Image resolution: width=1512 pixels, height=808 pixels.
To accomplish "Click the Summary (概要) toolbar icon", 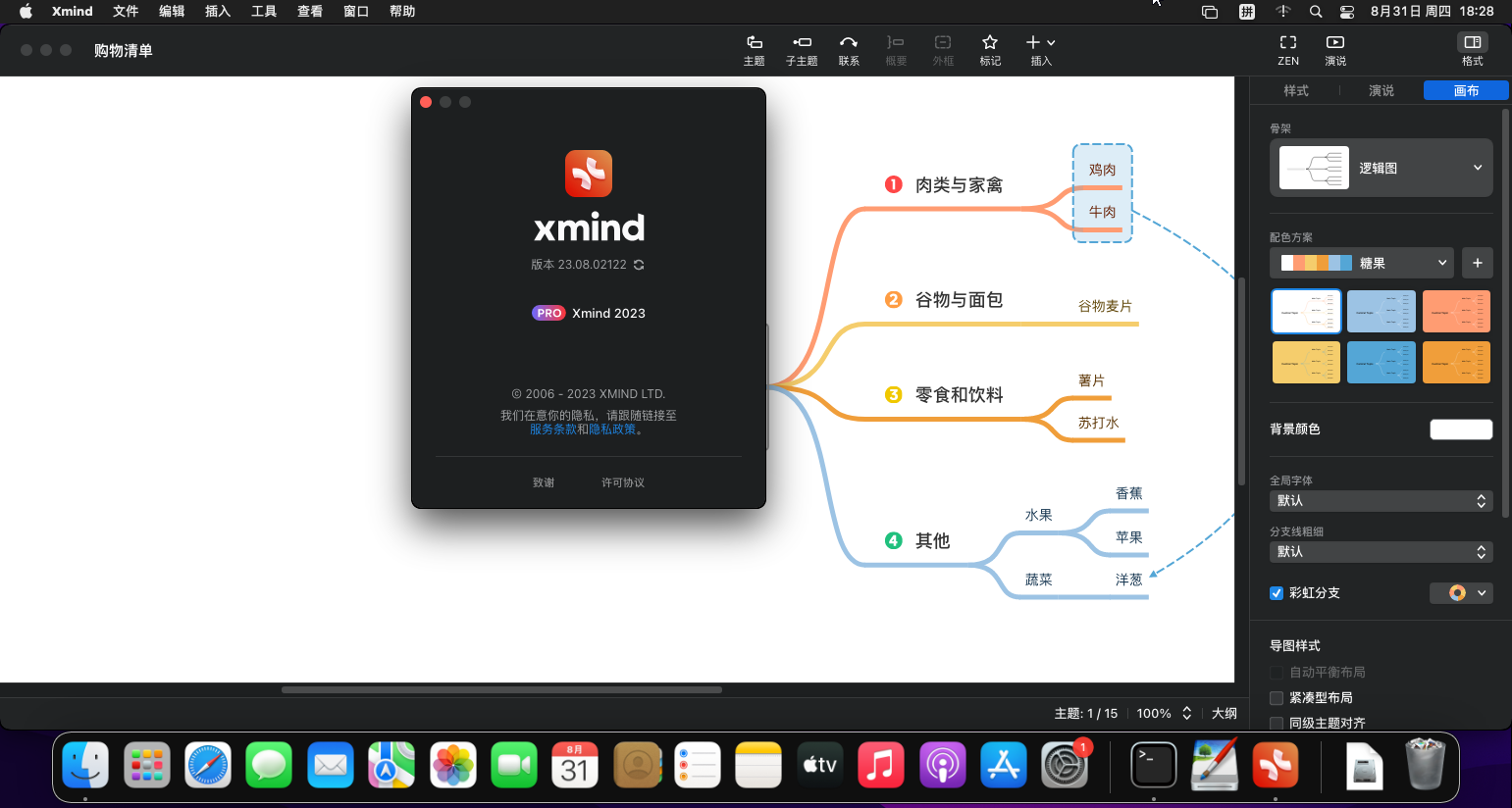I will (x=896, y=42).
